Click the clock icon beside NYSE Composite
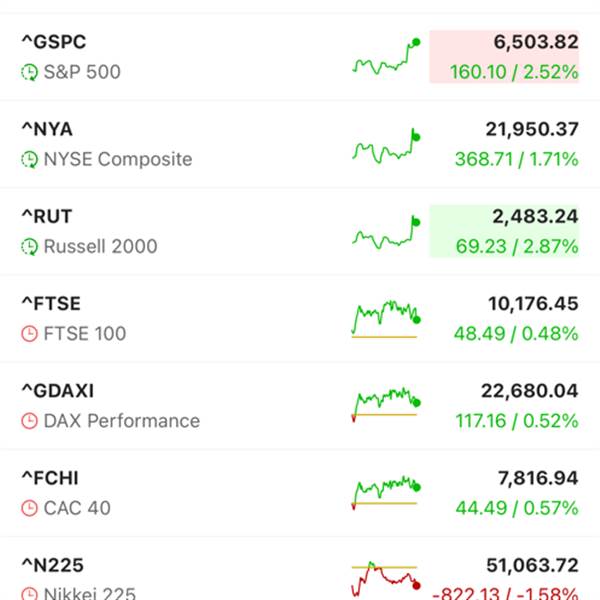 (x=30, y=160)
